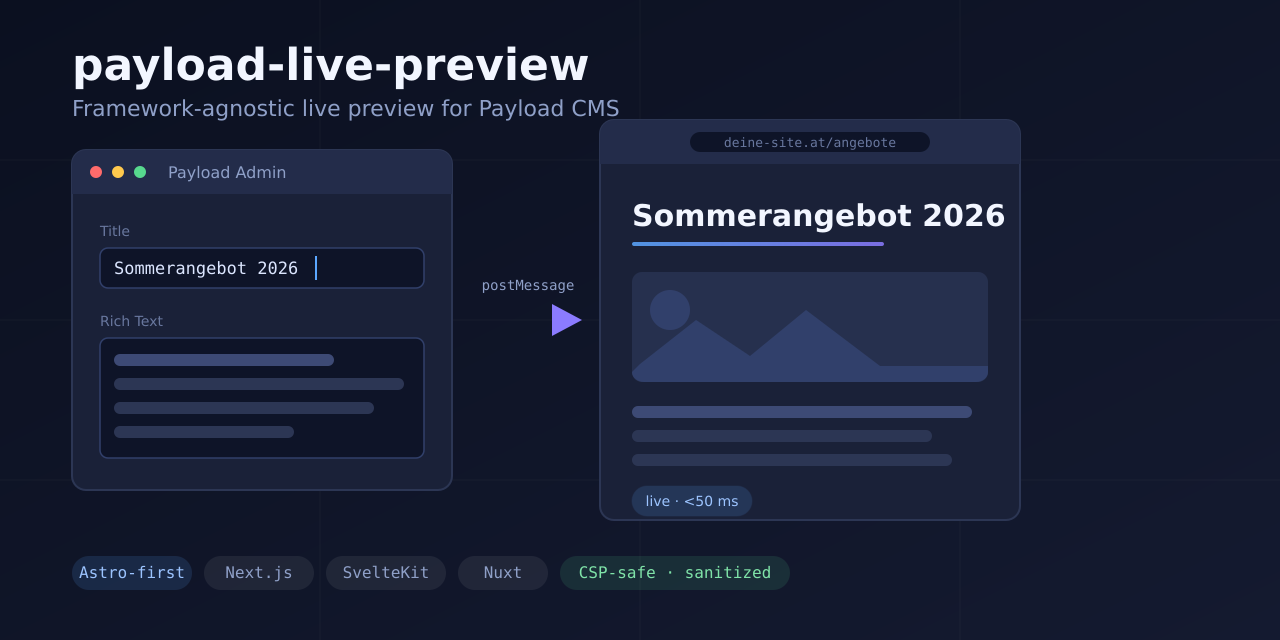Select the Next.js tag

(259, 573)
